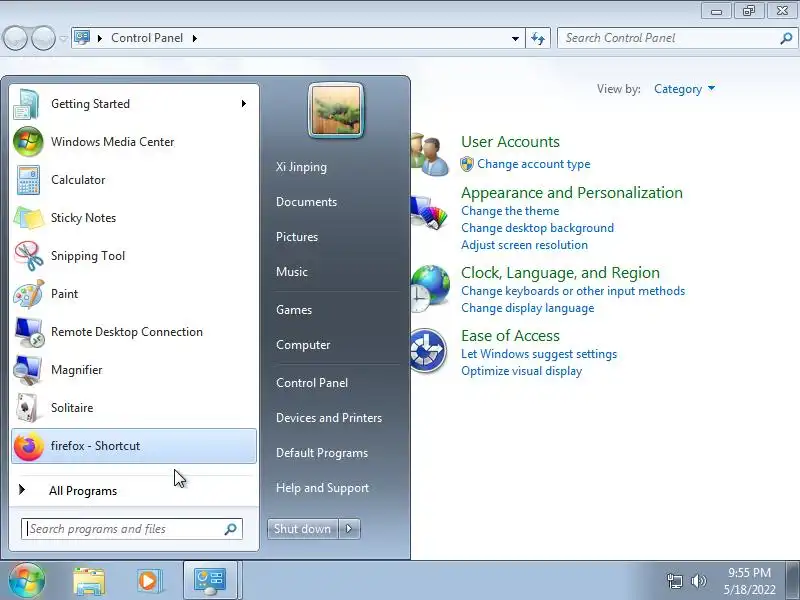Screen dimensions: 800x600
Task: Open Xi Jinping personal folder
Action: (x=302, y=167)
